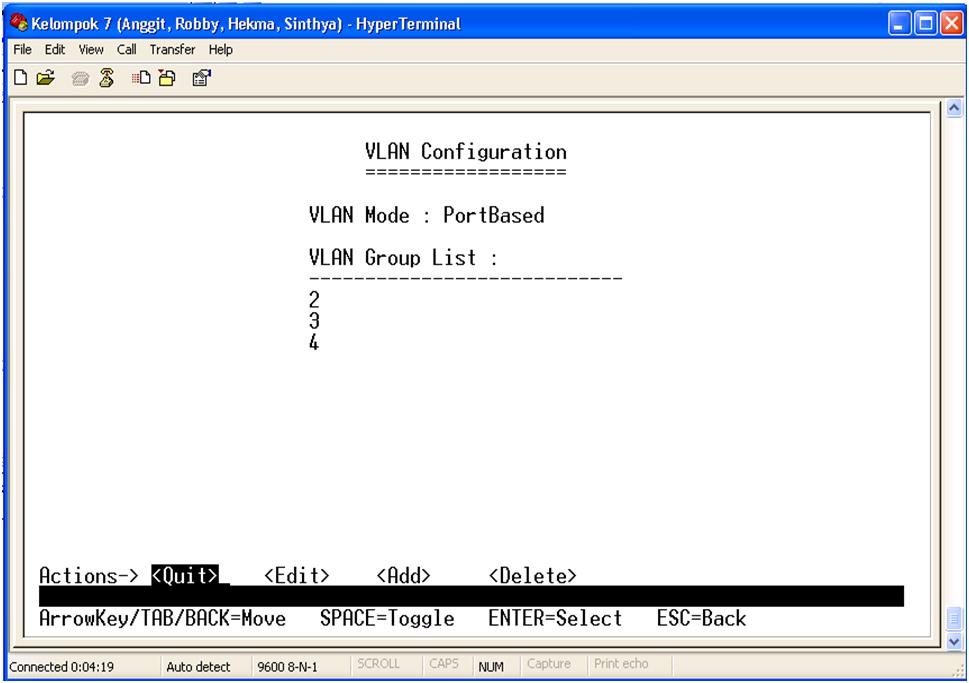Select the Delete action for VLAN groups
The image size is (969, 683).
[x=532, y=575]
